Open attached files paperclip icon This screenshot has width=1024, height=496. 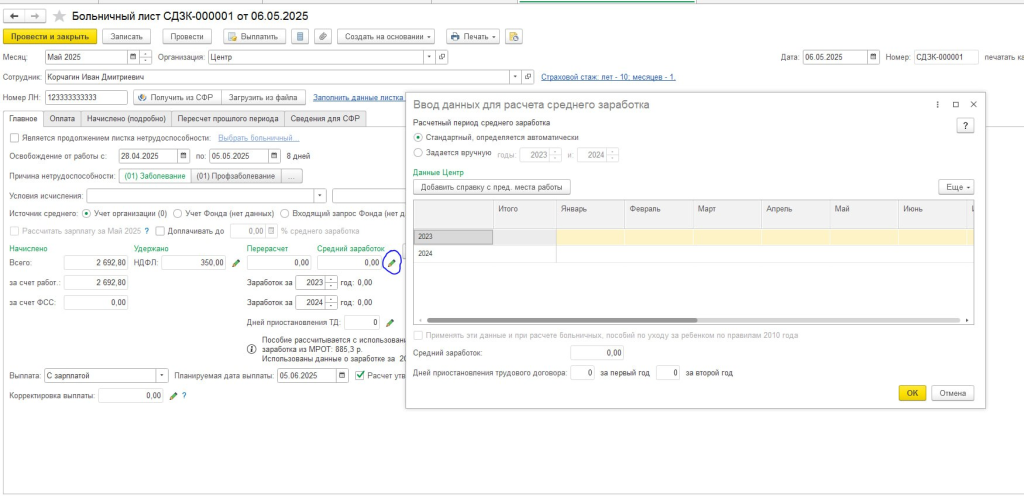tap(322, 37)
